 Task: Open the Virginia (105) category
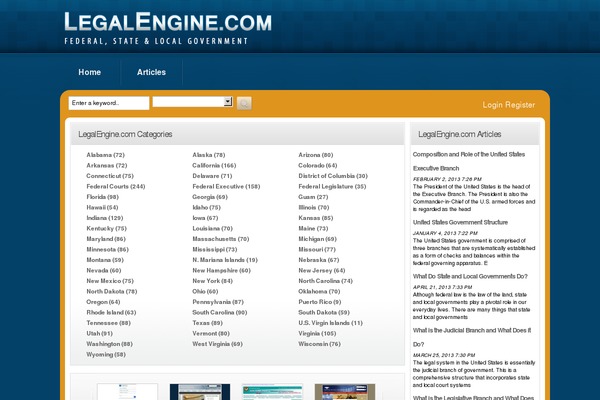tap(317, 333)
